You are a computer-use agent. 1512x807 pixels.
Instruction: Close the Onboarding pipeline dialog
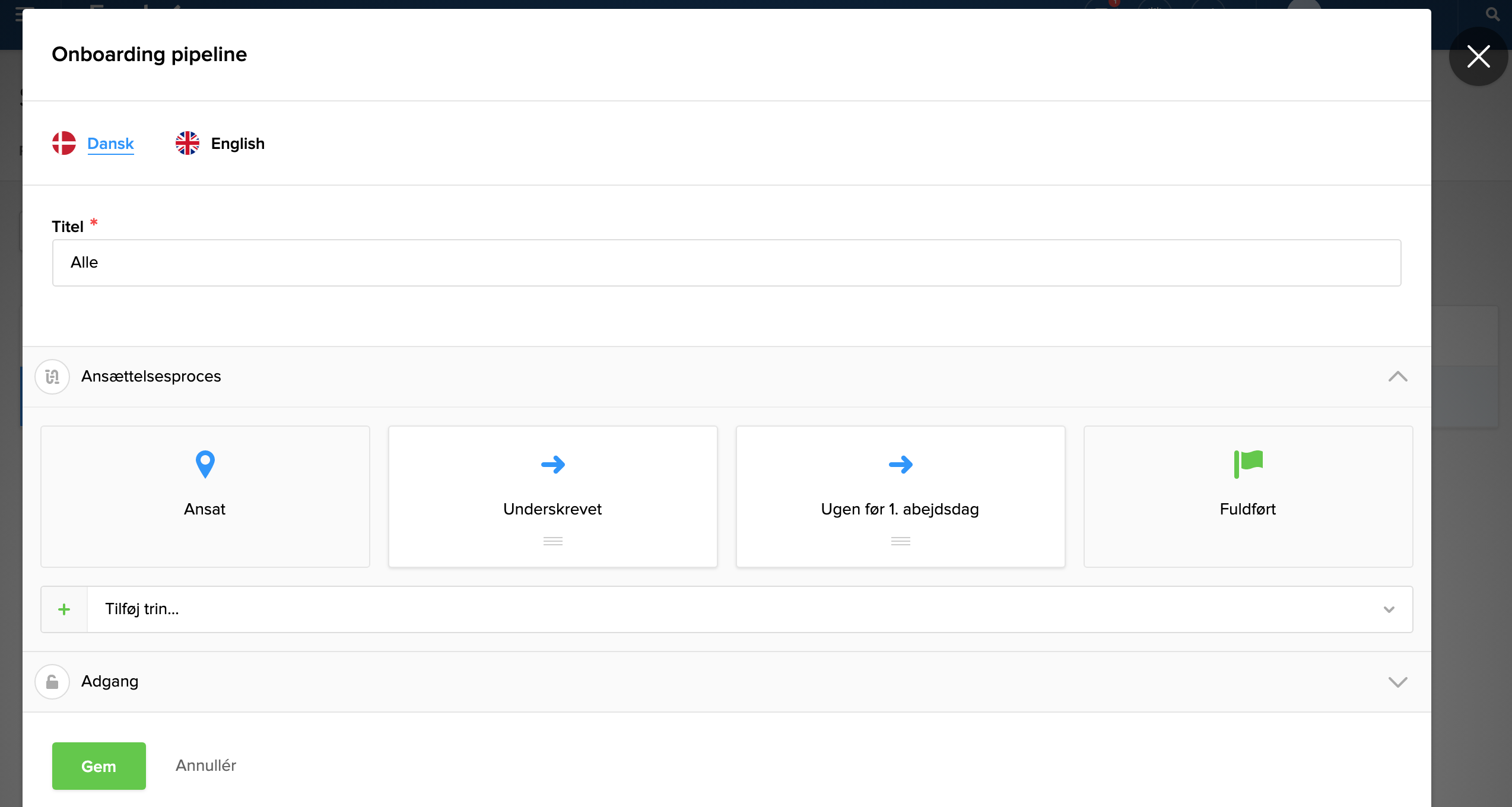click(x=1478, y=56)
